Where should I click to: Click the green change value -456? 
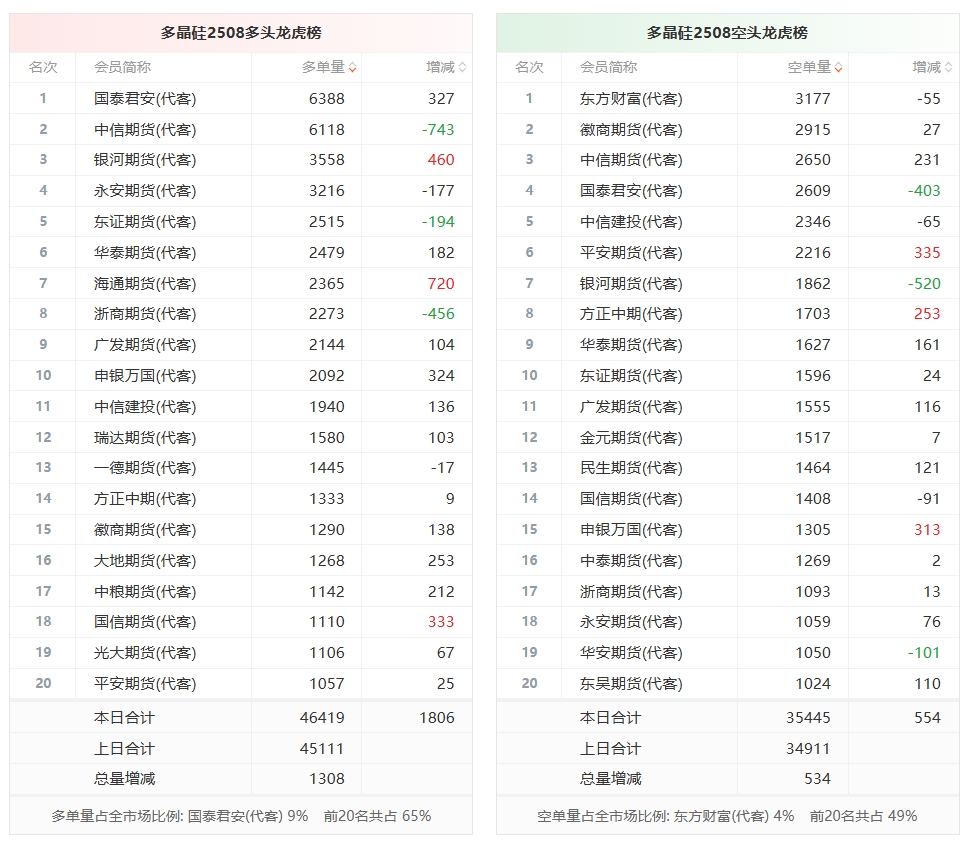tap(438, 314)
